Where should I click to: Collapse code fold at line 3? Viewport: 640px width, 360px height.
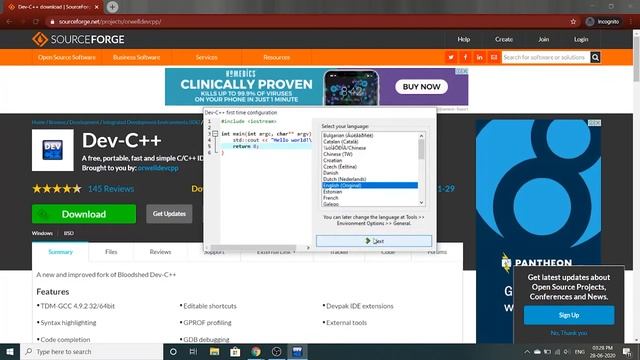tap(215, 134)
